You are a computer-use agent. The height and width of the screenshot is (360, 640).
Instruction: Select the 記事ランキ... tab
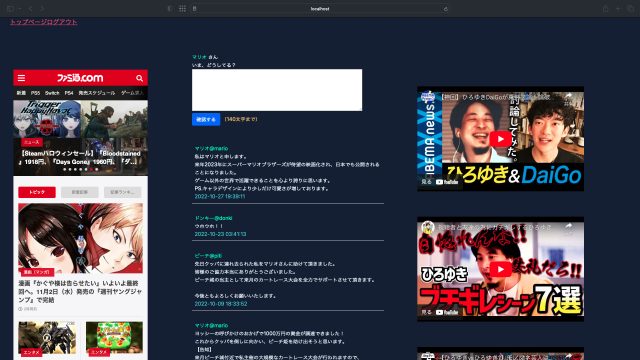click(x=122, y=192)
